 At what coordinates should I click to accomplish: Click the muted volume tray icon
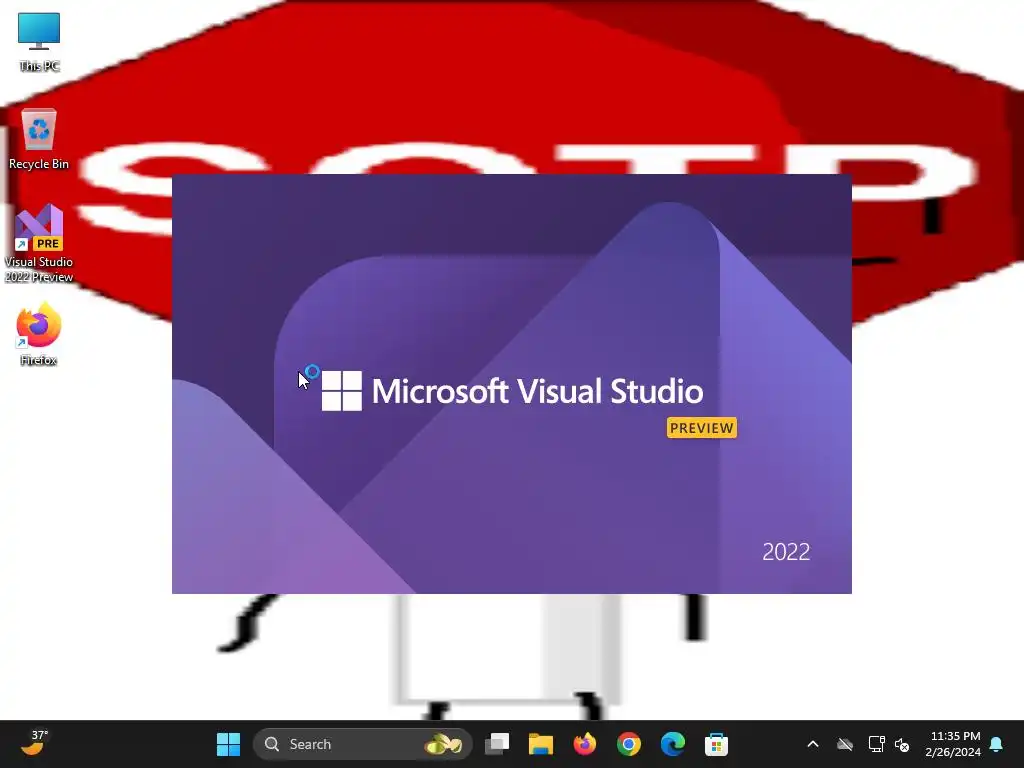click(x=902, y=744)
